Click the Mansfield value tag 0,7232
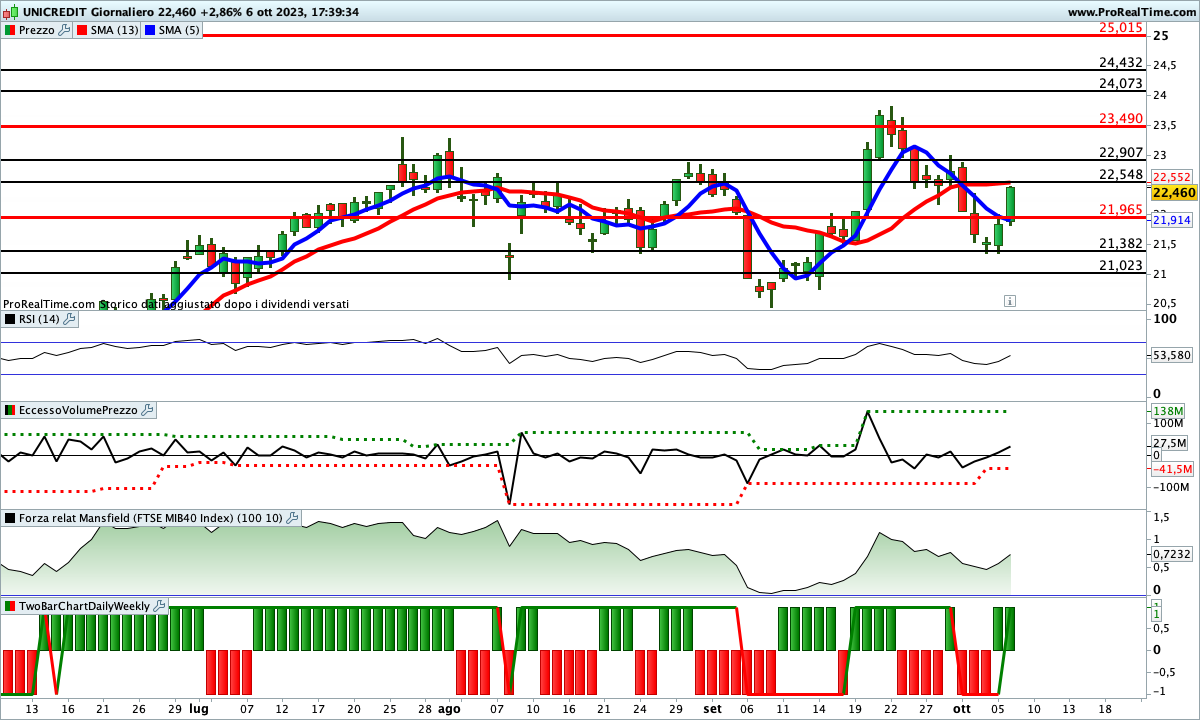Image resolution: width=1200 pixels, height=720 pixels. pyautogui.click(x=1174, y=553)
